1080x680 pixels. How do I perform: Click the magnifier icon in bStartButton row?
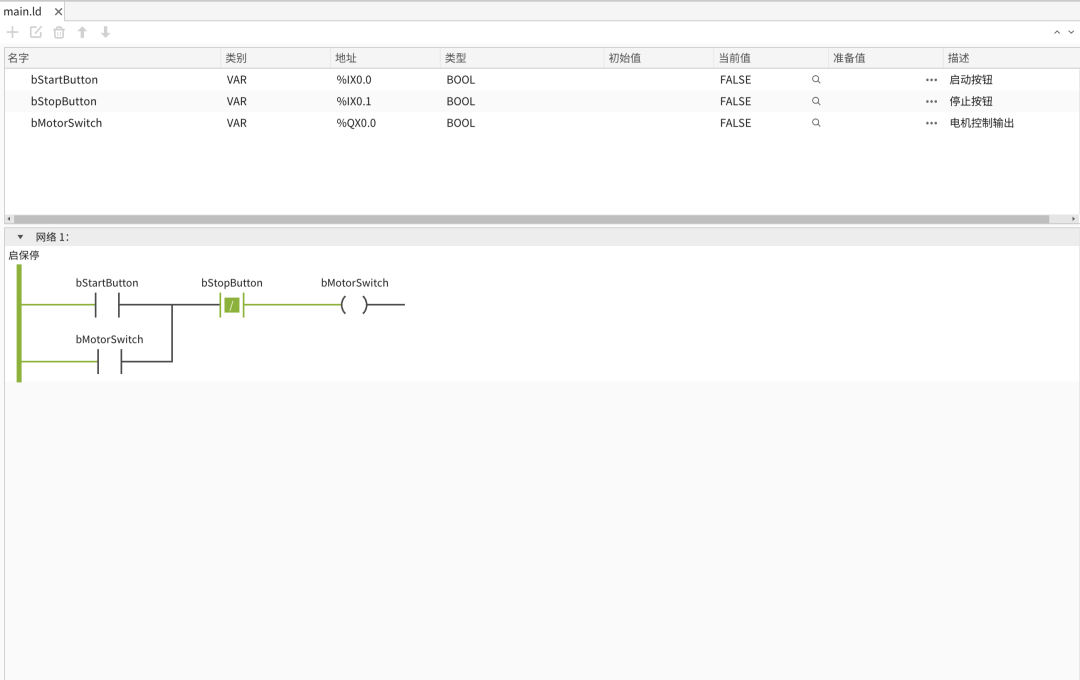[x=816, y=80]
